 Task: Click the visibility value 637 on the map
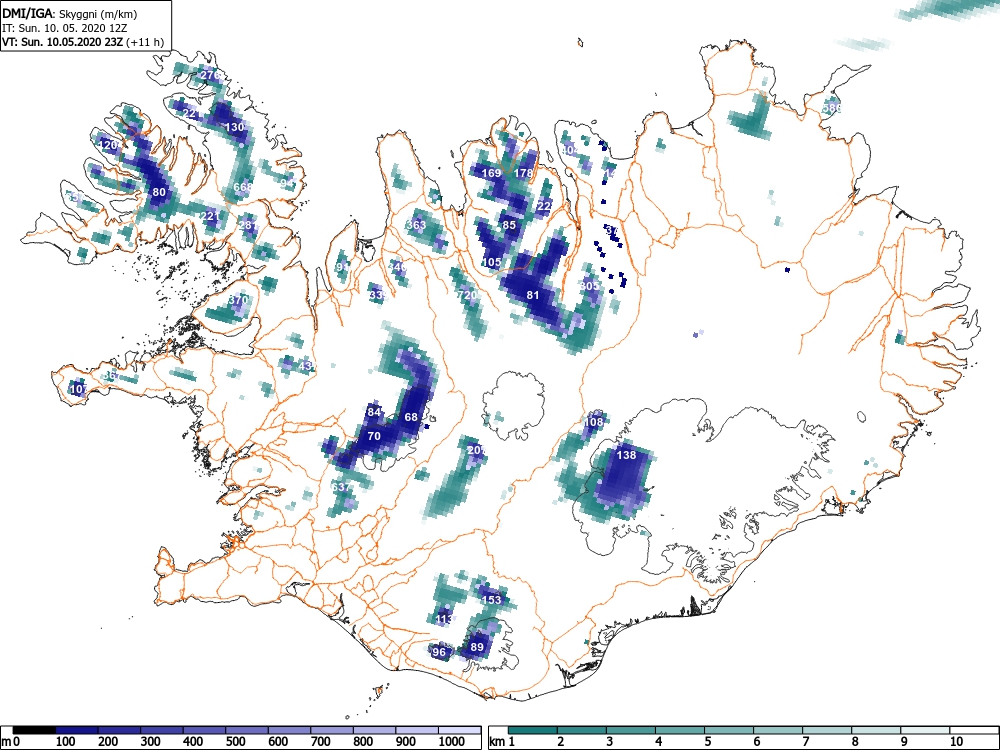point(341,487)
